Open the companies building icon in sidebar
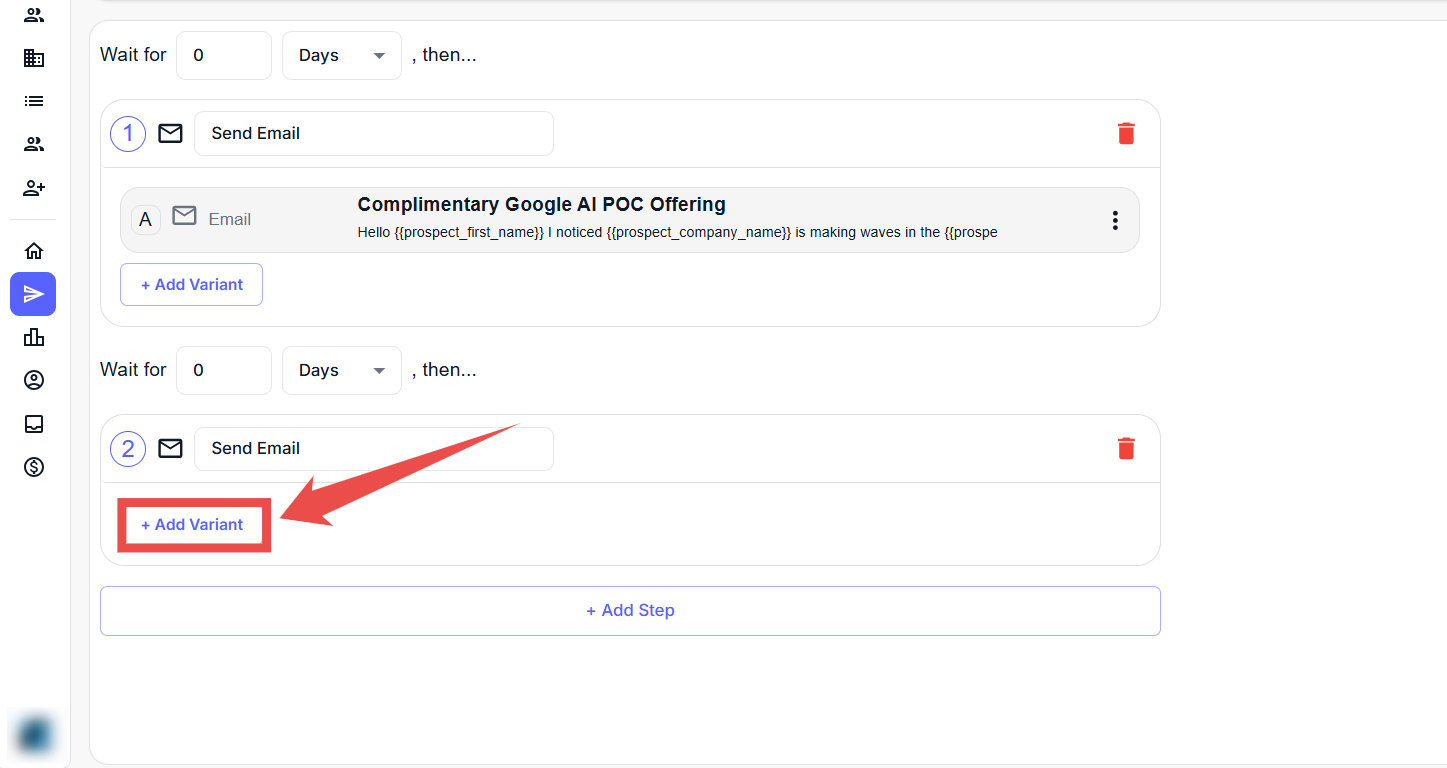The image size is (1447, 768). 34,58
